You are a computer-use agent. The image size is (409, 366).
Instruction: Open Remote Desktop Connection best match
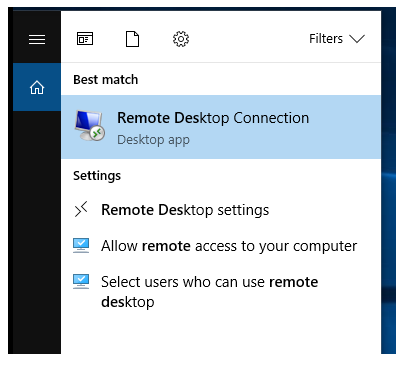[221, 127]
